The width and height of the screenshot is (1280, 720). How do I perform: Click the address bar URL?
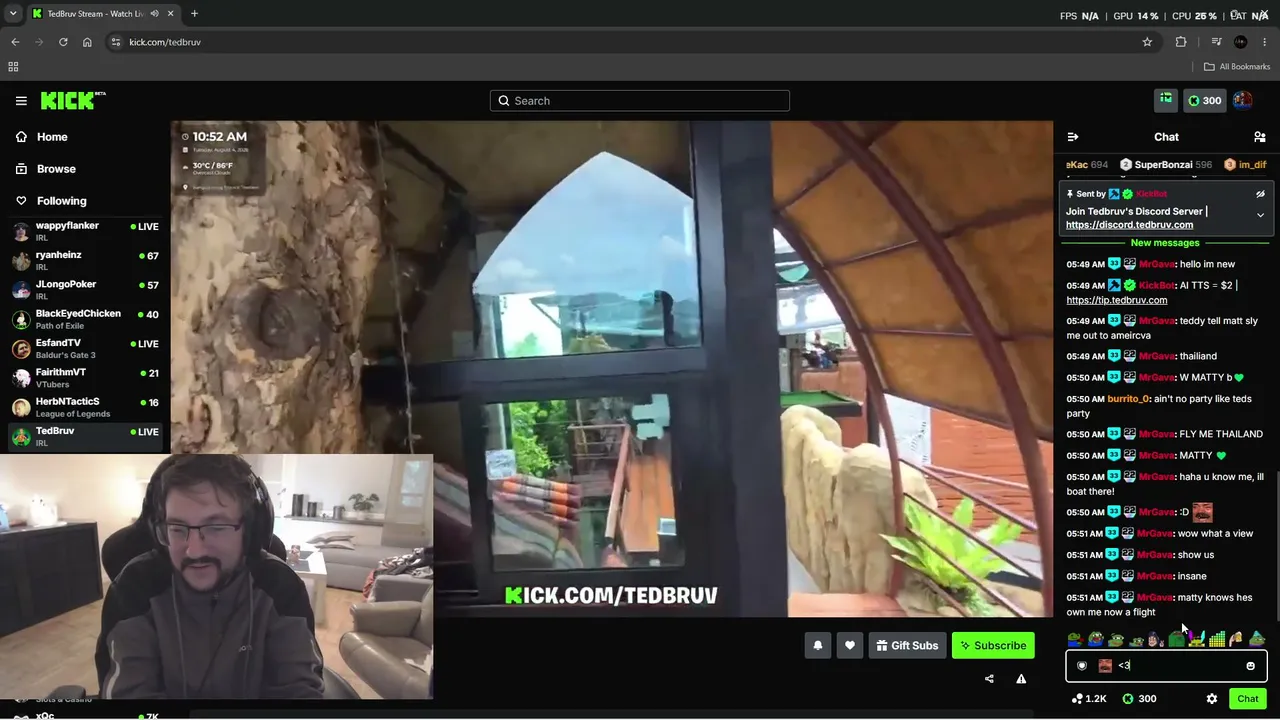(x=165, y=42)
